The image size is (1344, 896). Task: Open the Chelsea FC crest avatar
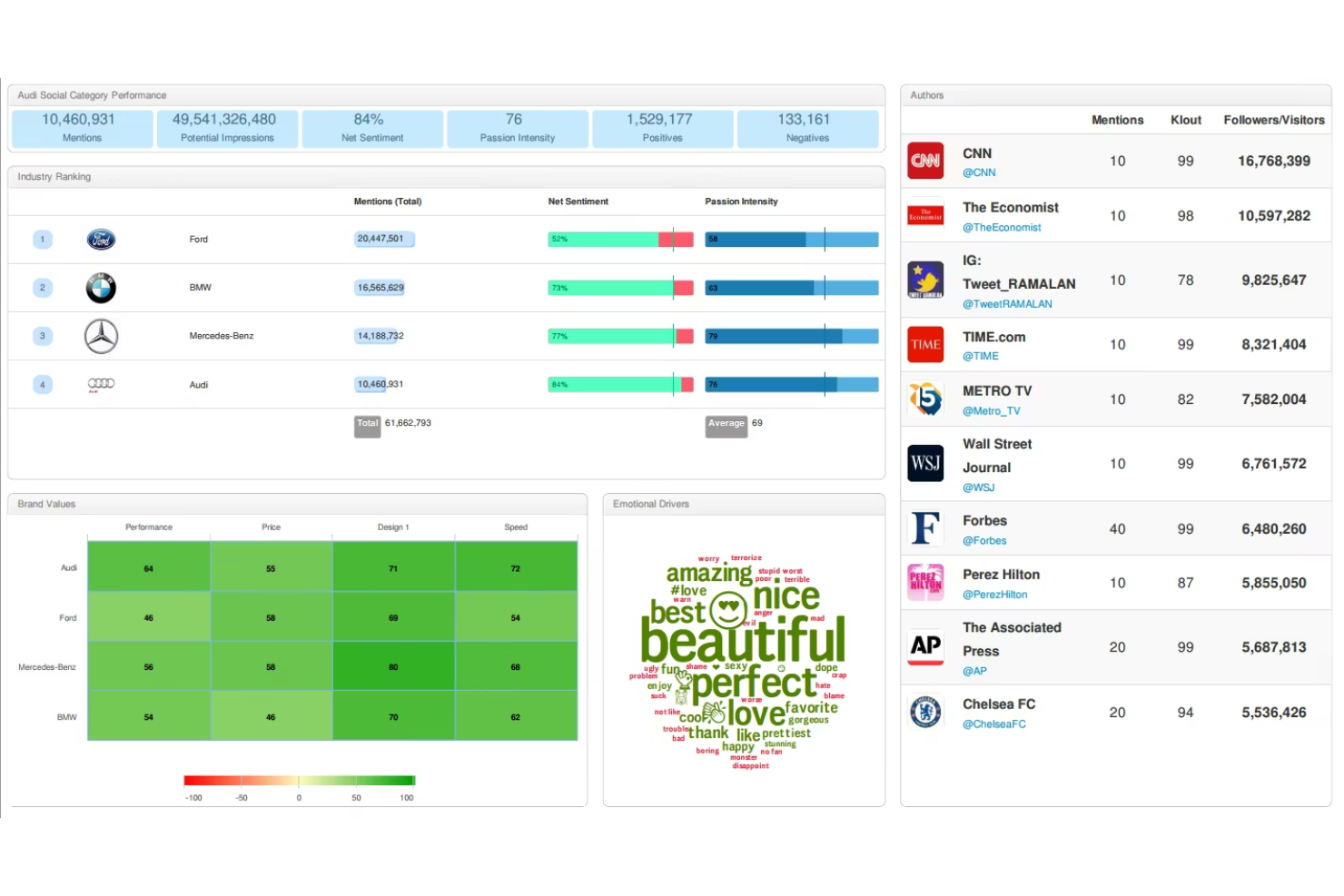tap(925, 712)
